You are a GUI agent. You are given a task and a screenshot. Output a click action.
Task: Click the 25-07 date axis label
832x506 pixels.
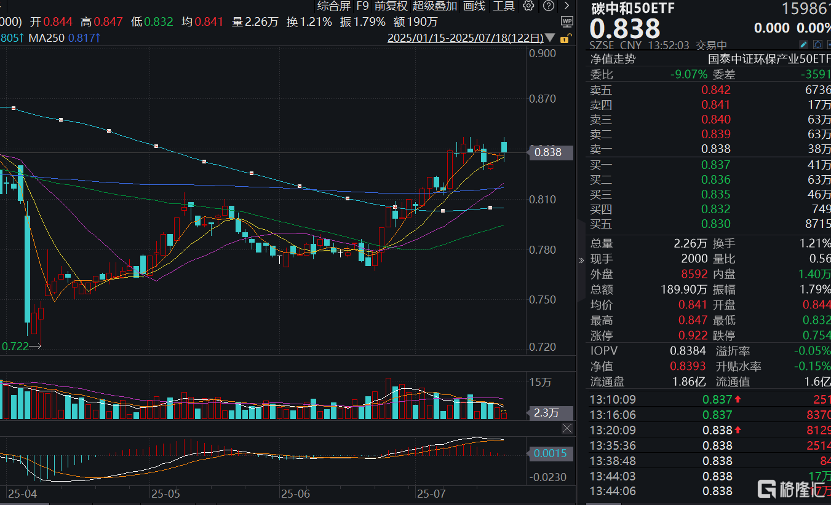click(x=430, y=494)
